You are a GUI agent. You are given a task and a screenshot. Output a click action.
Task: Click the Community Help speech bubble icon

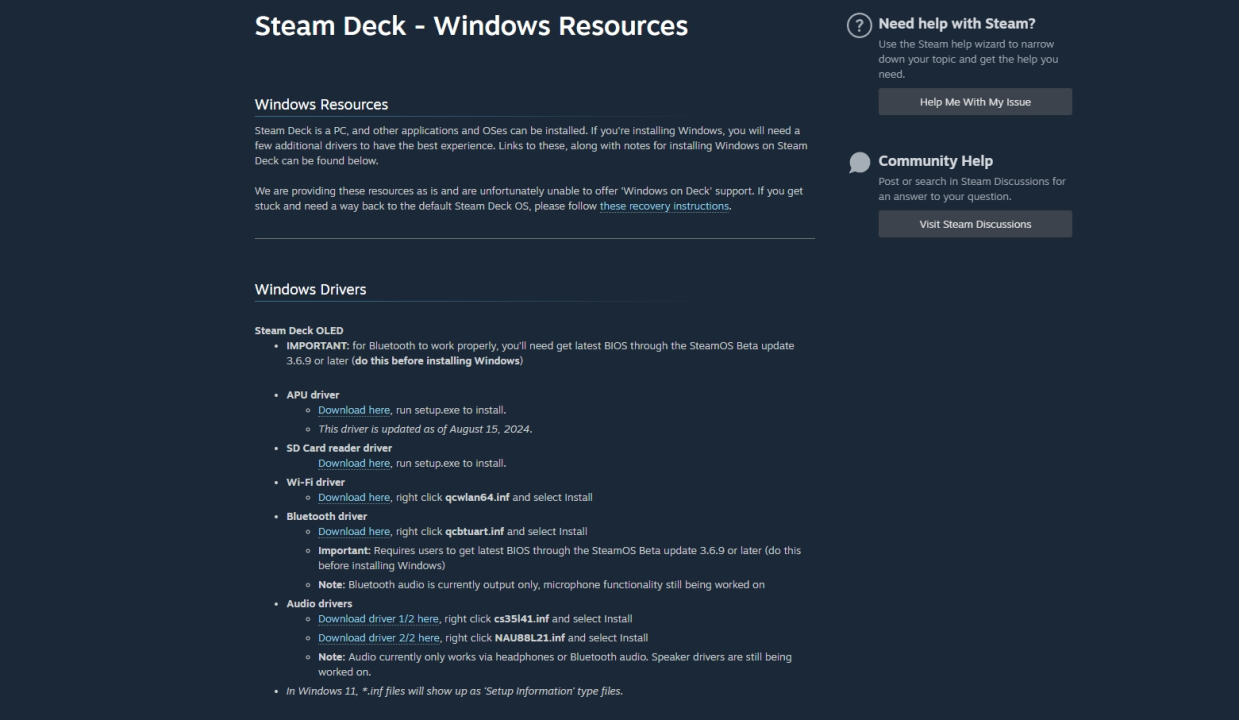pos(858,161)
